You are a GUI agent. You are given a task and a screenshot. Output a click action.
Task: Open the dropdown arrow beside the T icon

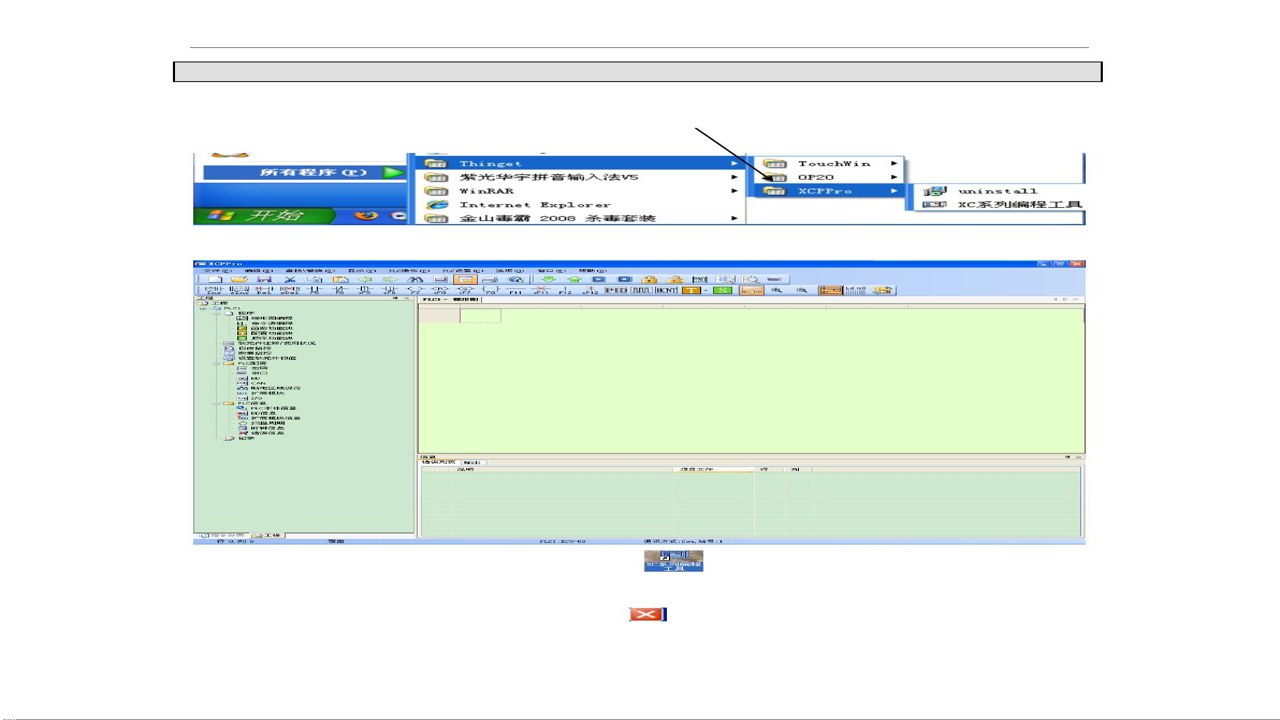(x=704, y=291)
